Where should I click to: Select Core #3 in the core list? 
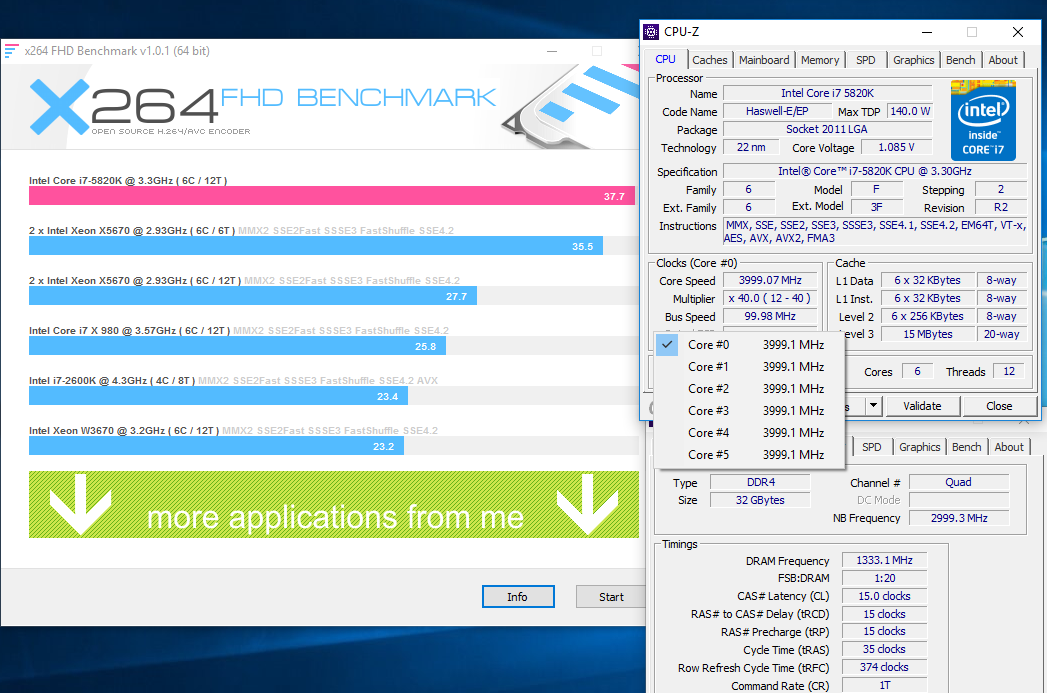click(x=749, y=411)
